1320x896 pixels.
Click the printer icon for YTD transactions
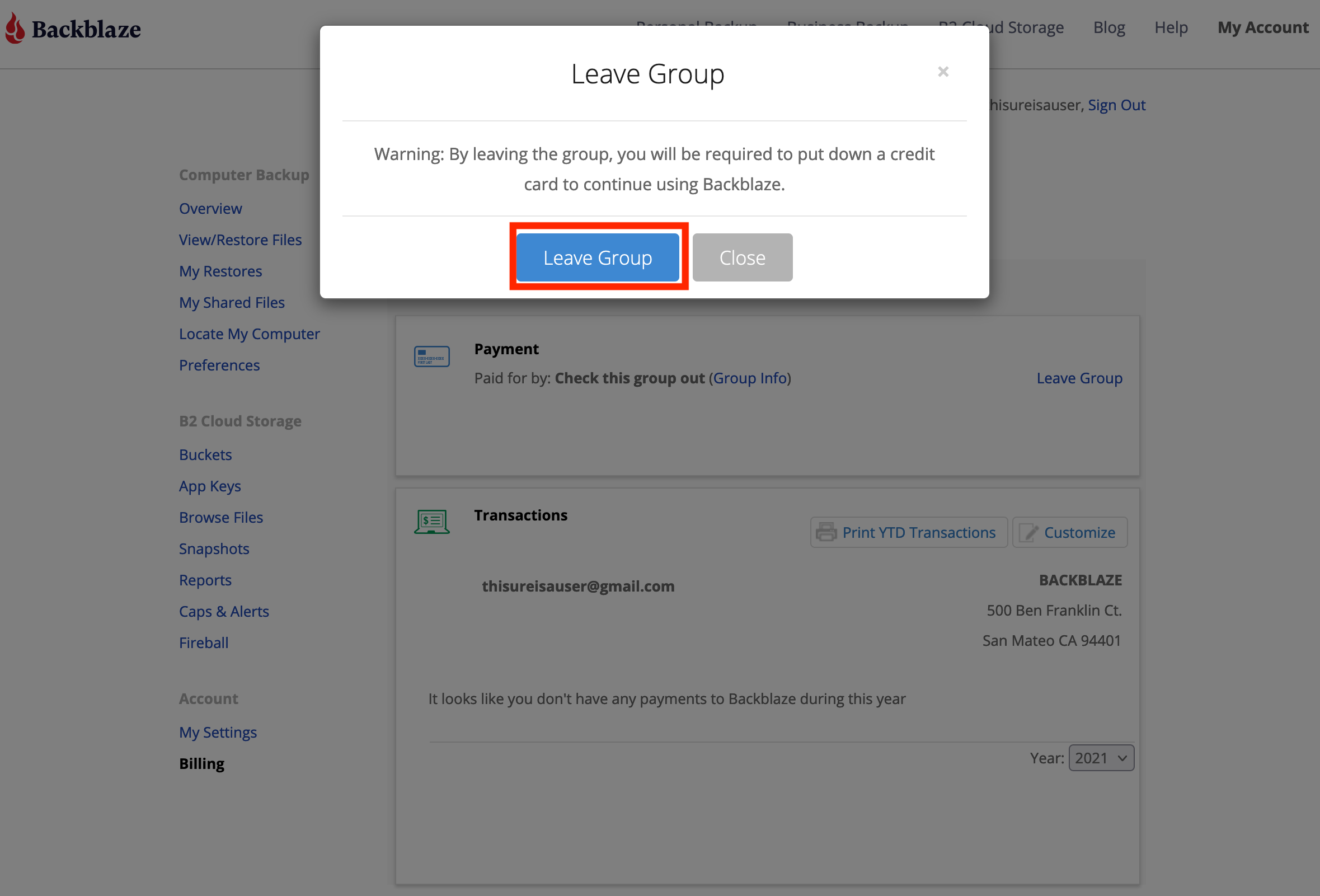[826, 532]
